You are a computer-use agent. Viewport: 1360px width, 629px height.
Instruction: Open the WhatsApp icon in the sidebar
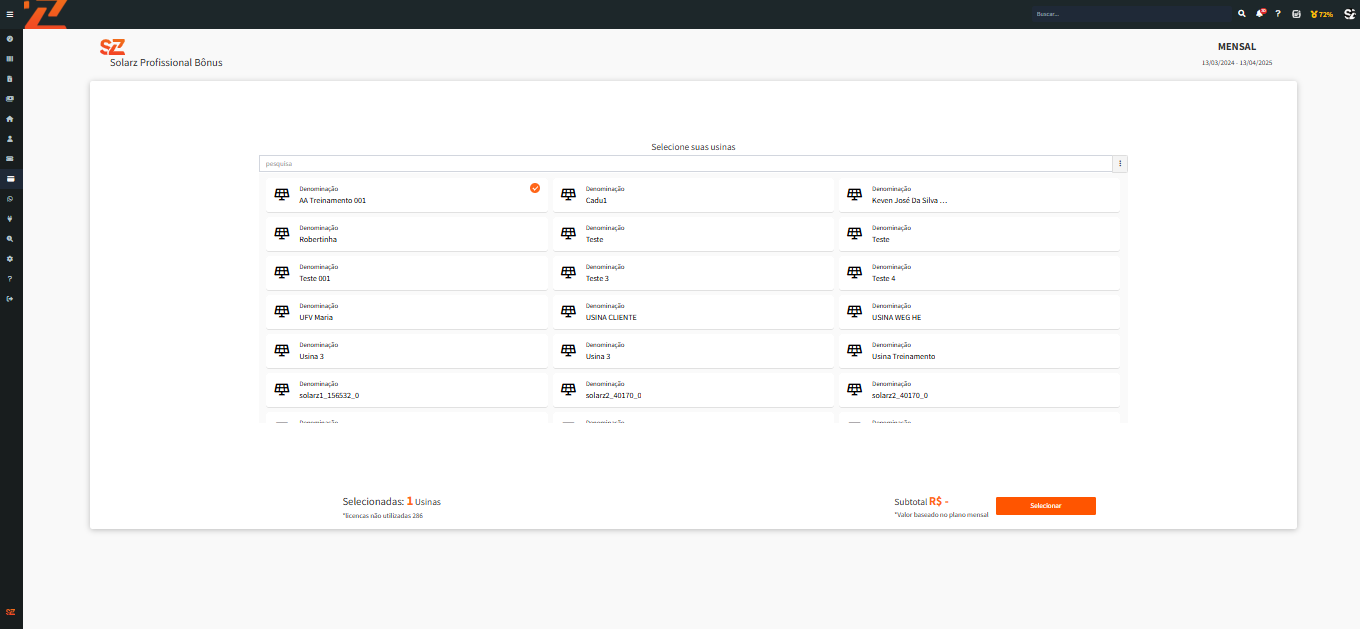click(x=10, y=199)
